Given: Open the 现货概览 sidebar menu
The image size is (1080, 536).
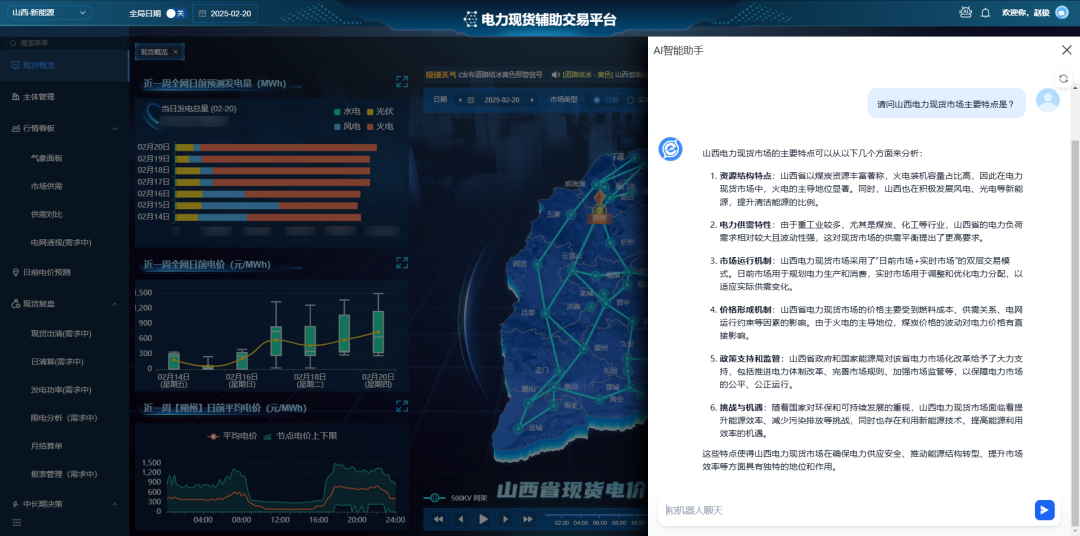Looking at the screenshot, I should (64, 65).
